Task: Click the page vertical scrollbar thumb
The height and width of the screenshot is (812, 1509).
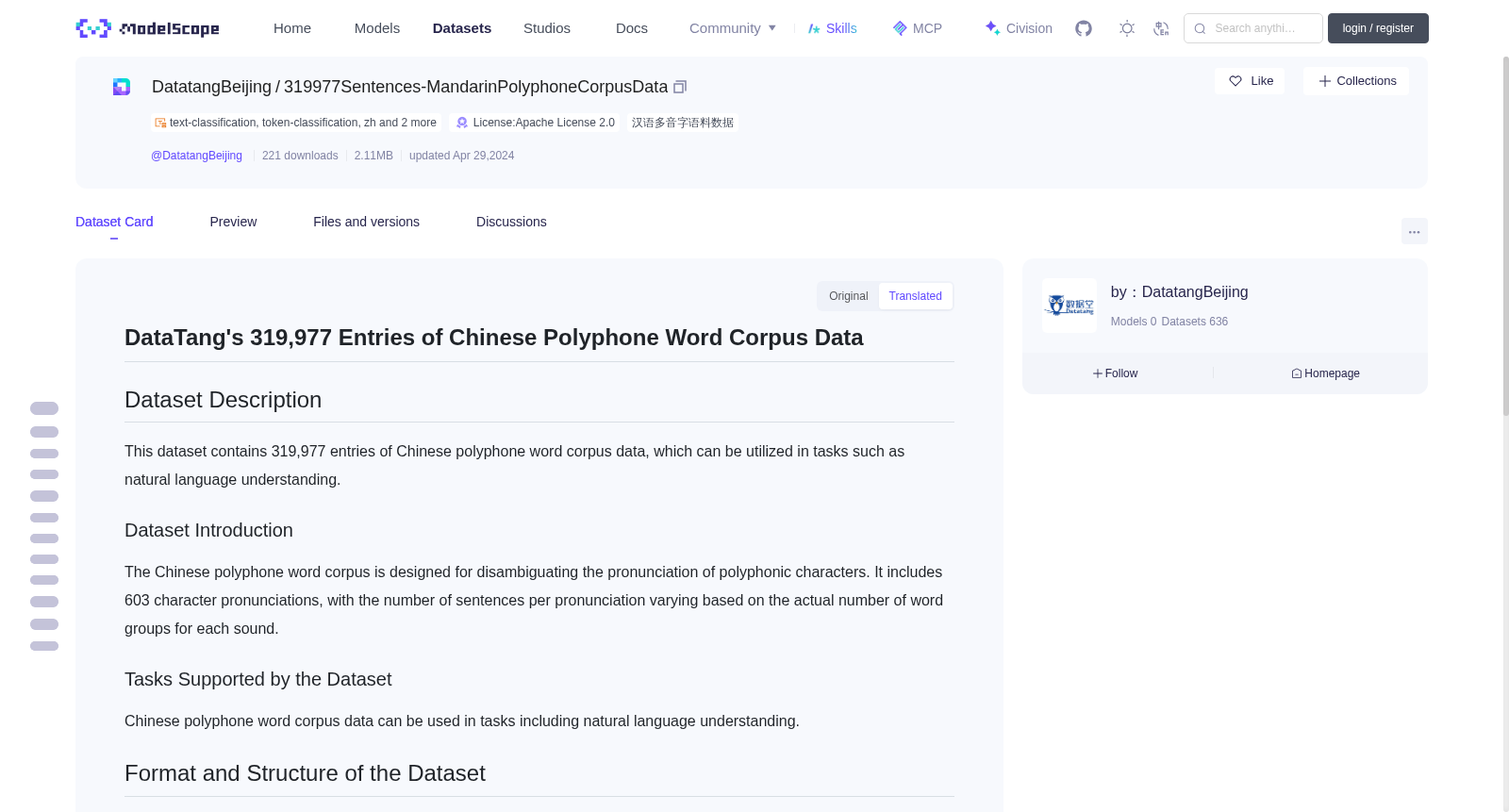Action: 1505,236
